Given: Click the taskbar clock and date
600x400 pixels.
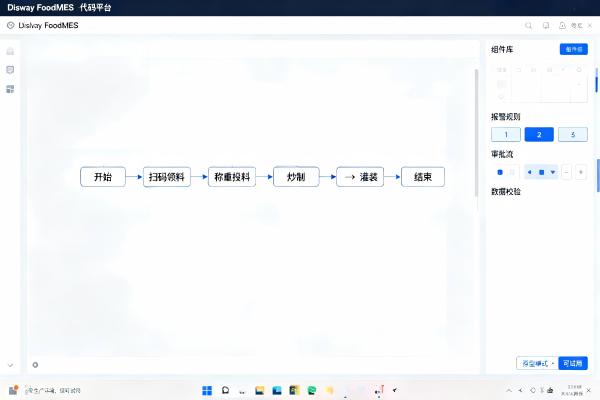Looking at the screenshot, I should pyautogui.click(x=573, y=390).
